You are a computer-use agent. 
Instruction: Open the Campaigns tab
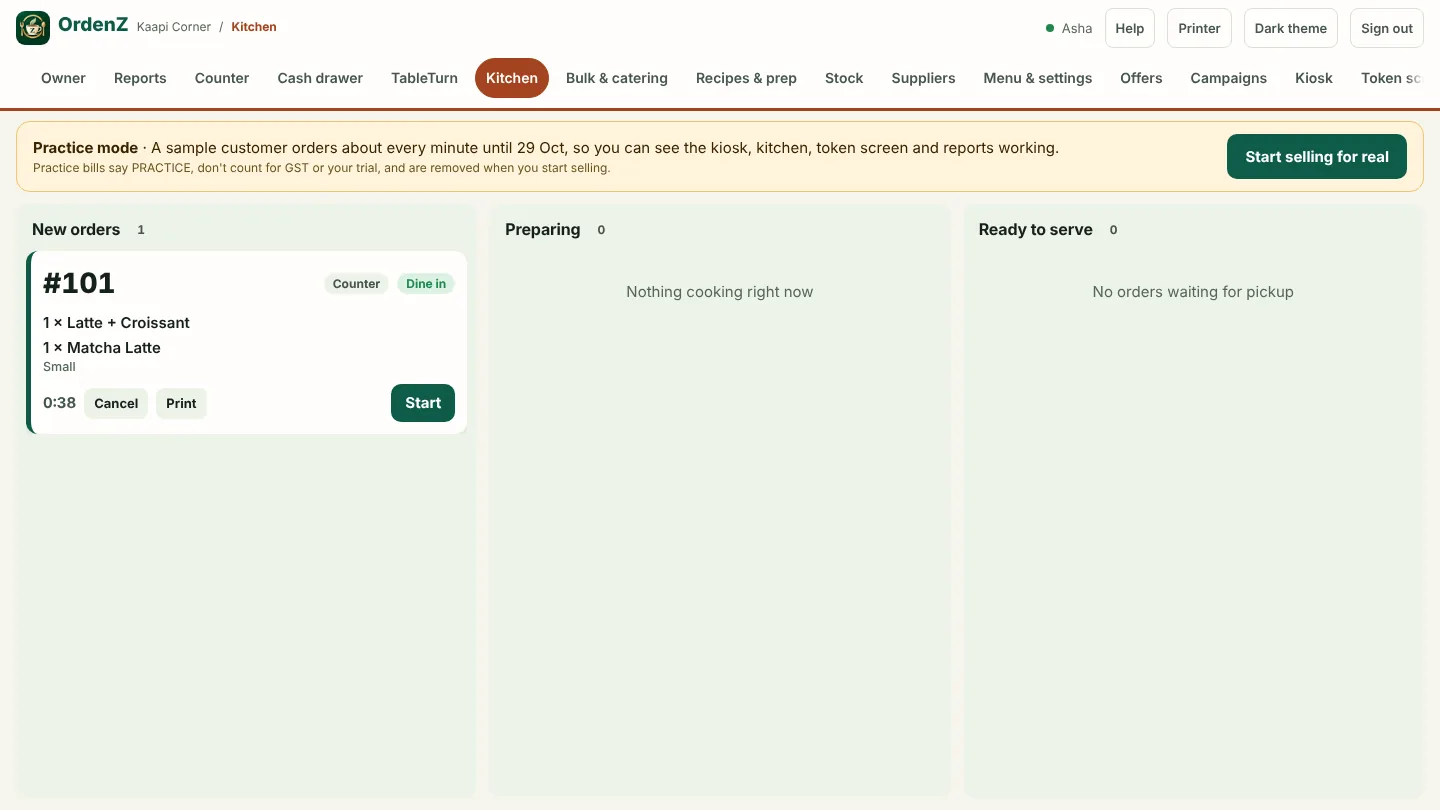1228,78
